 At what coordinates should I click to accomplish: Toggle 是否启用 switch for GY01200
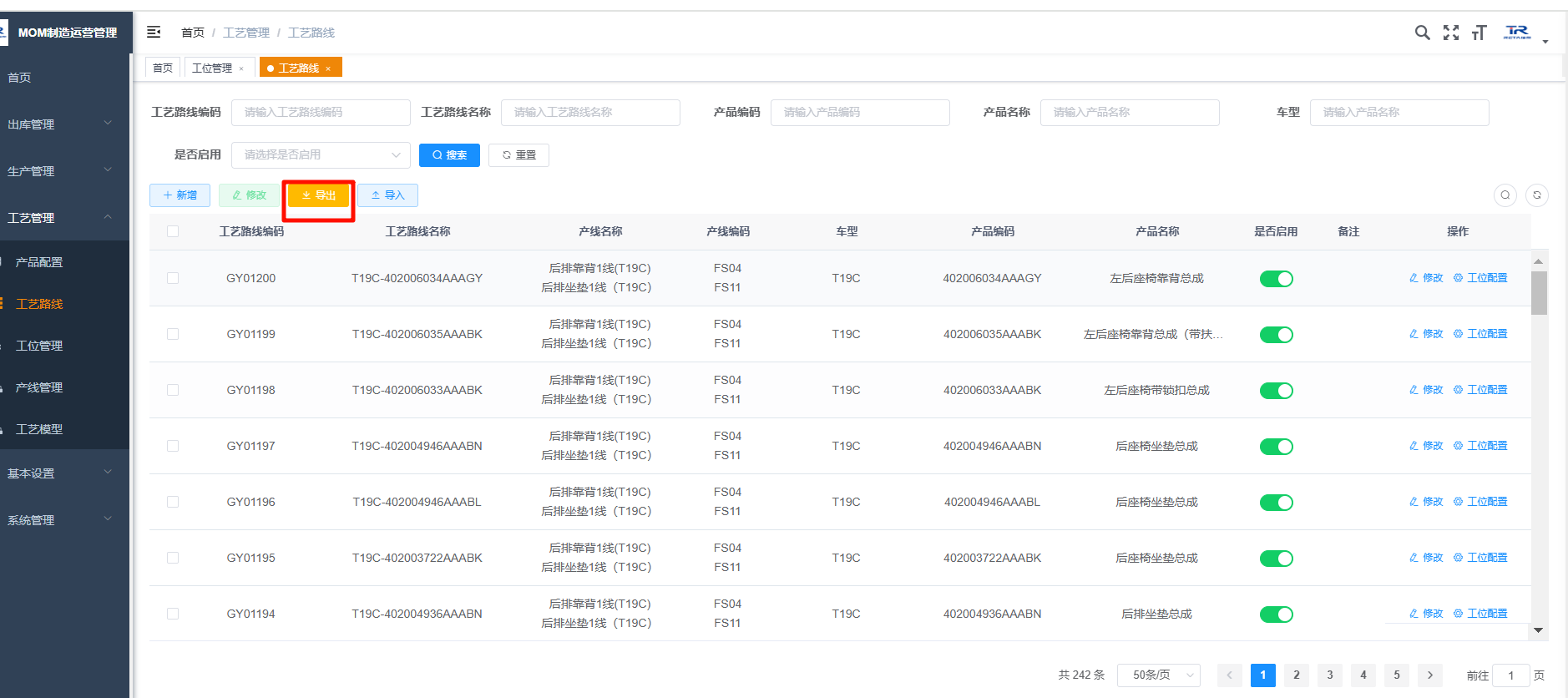tap(1276, 279)
